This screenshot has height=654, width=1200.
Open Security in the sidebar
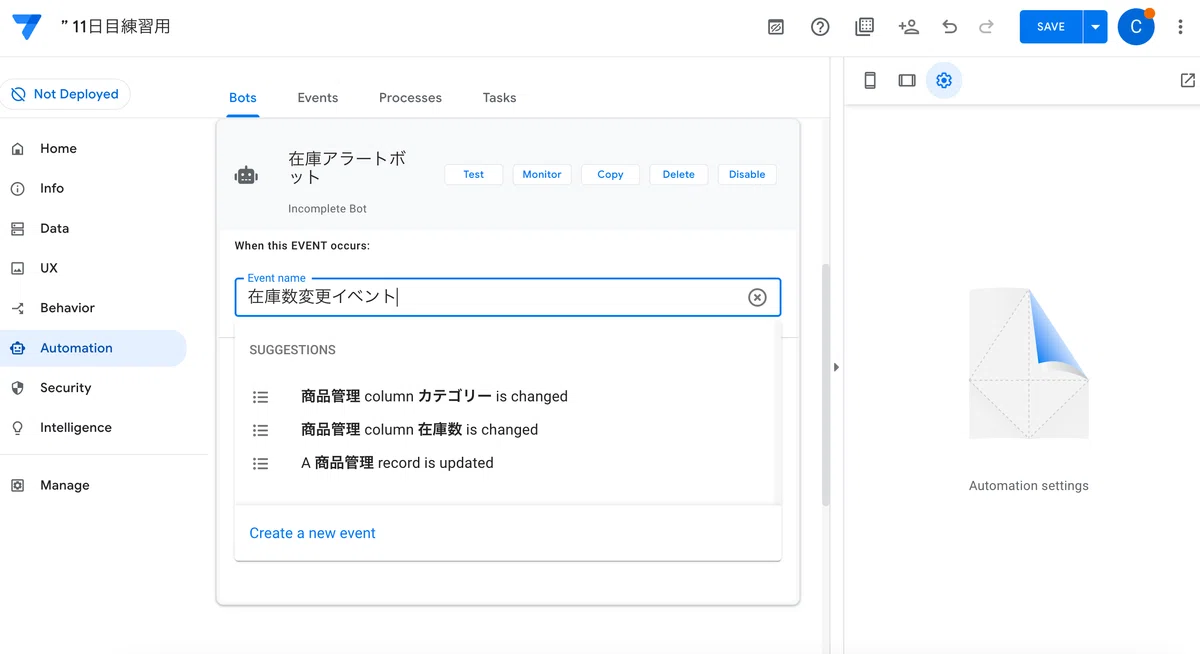point(93,388)
